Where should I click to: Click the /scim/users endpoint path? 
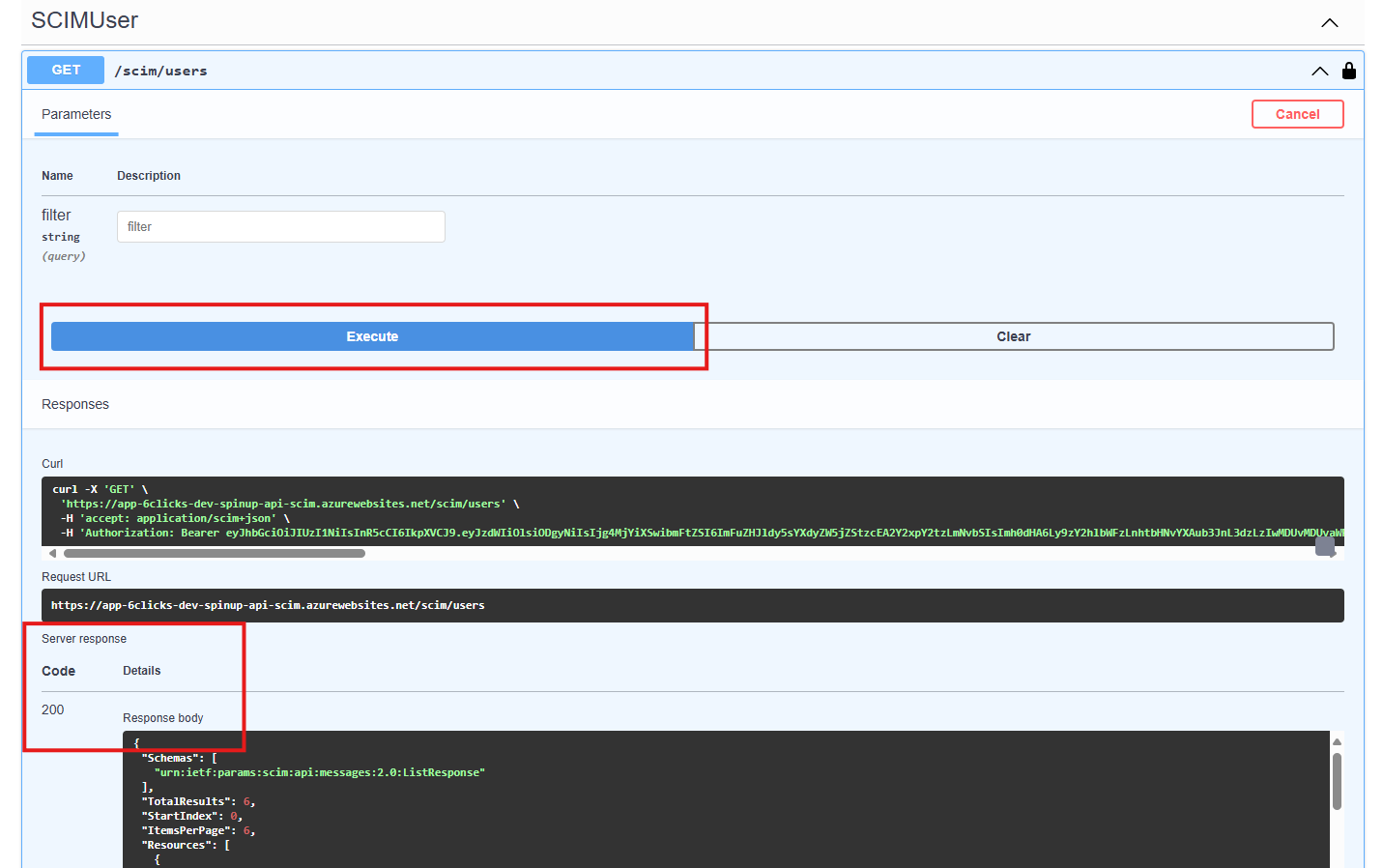click(160, 70)
